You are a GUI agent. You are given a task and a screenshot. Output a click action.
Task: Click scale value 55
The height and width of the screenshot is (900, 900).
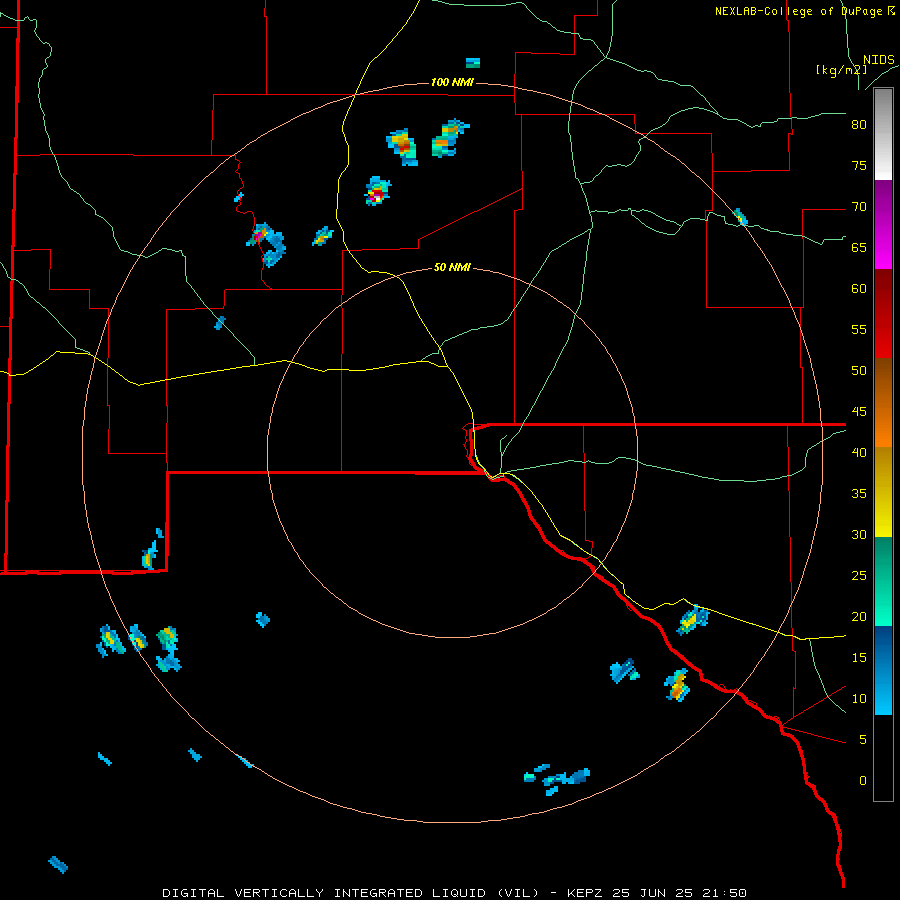tap(859, 329)
